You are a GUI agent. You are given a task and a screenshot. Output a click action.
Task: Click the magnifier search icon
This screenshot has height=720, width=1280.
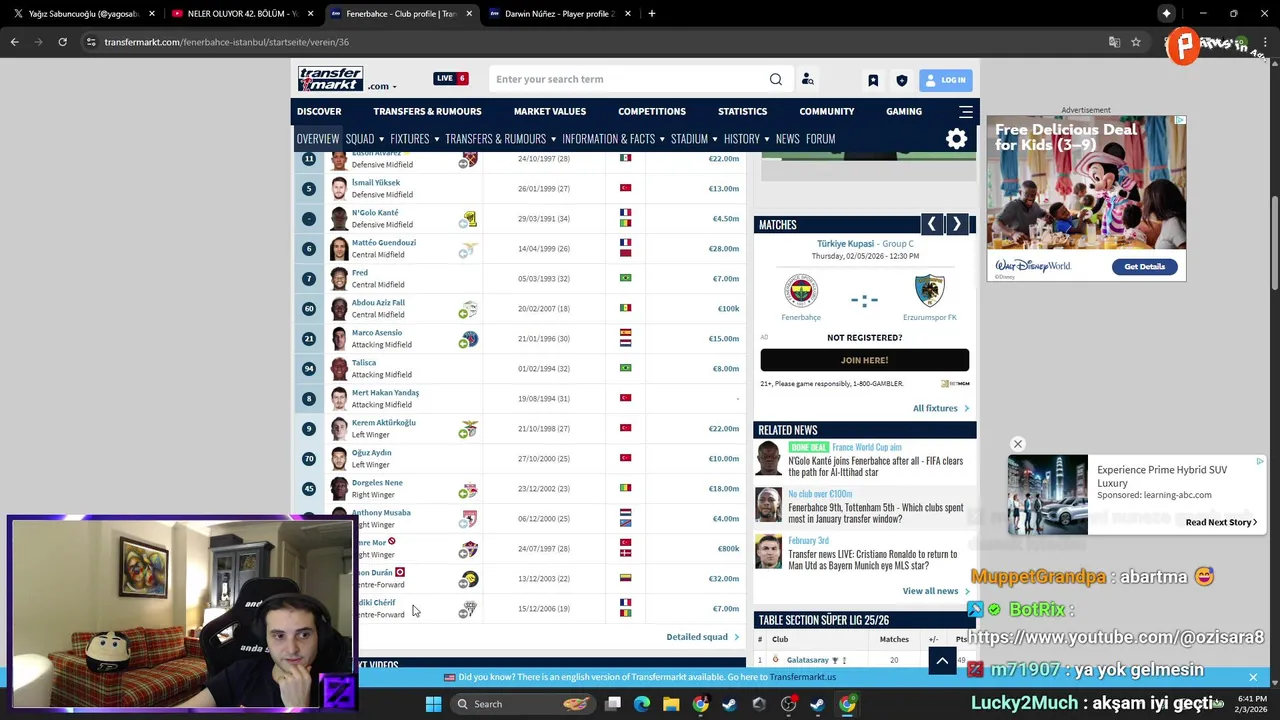(x=776, y=79)
